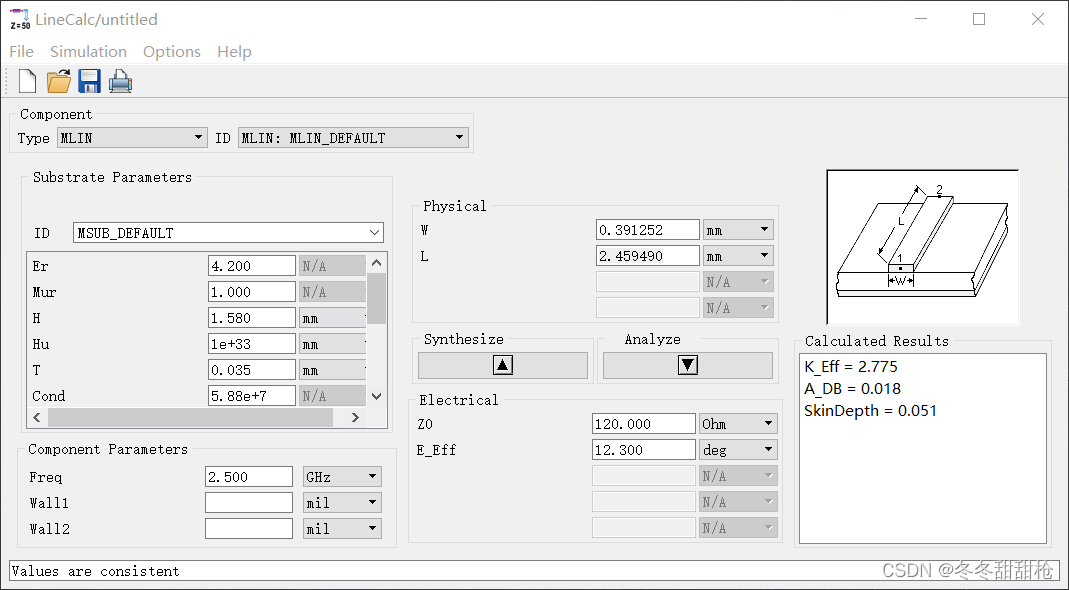Click the empty Wall2 input field

tap(249, 529)
